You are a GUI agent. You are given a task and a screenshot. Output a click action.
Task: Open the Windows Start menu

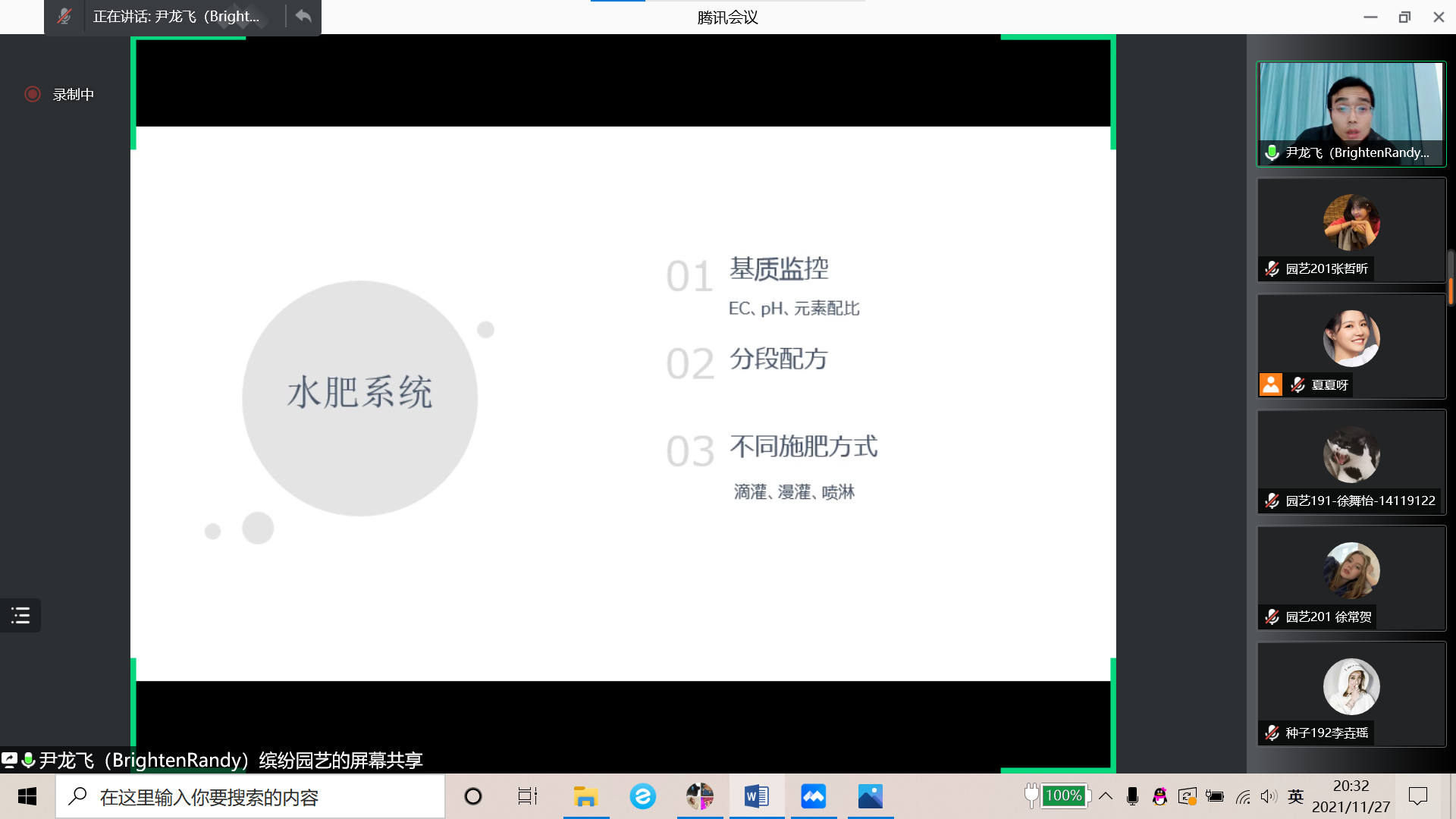[27, 796]
